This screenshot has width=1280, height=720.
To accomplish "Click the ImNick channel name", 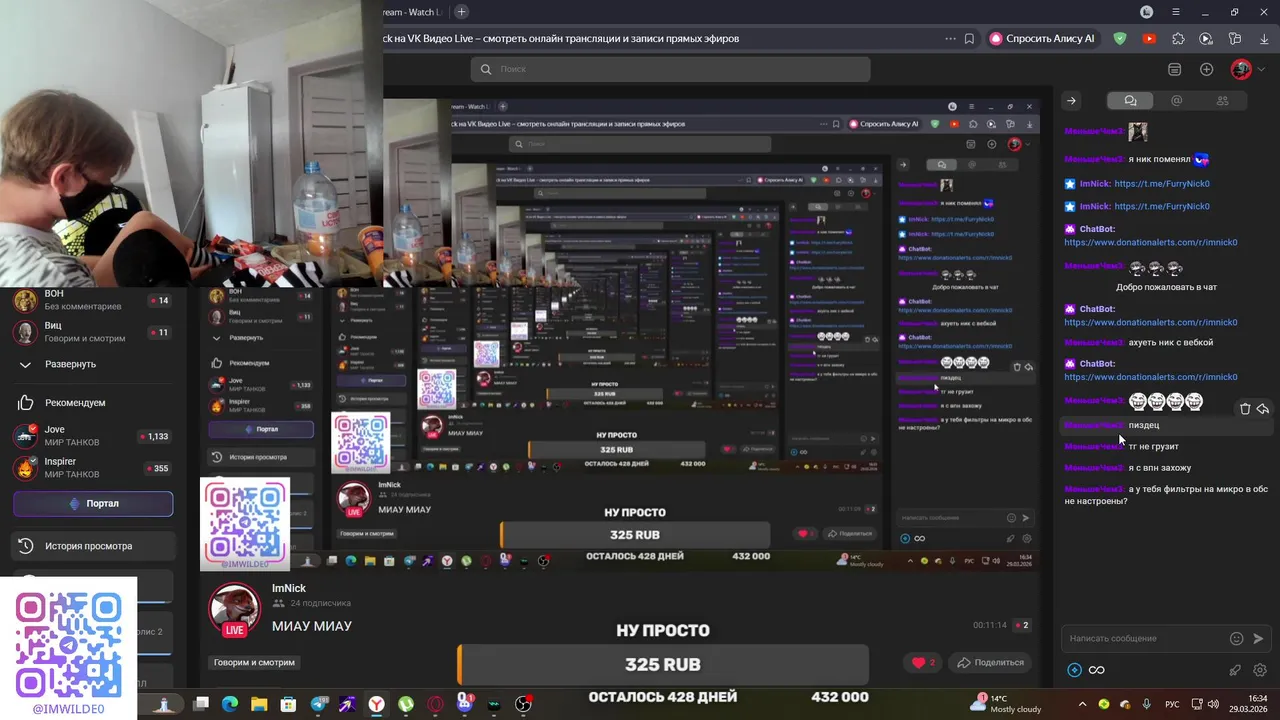I will point(289,588).
